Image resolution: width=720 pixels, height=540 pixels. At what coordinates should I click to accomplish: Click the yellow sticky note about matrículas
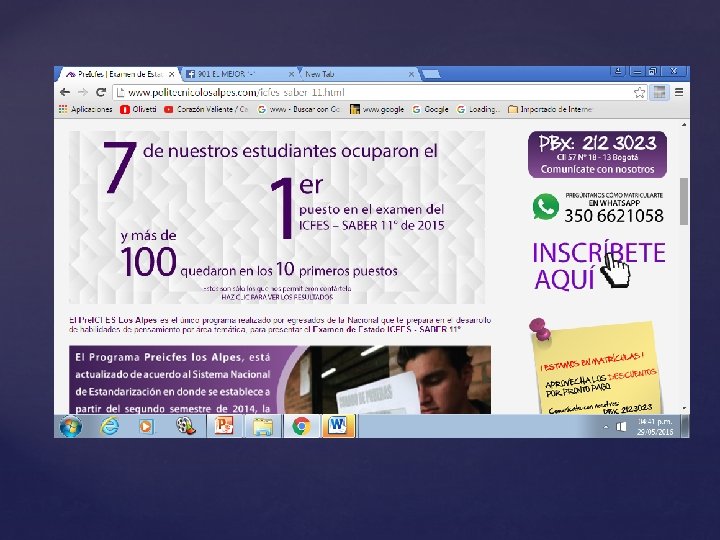[x=597, y=366]
